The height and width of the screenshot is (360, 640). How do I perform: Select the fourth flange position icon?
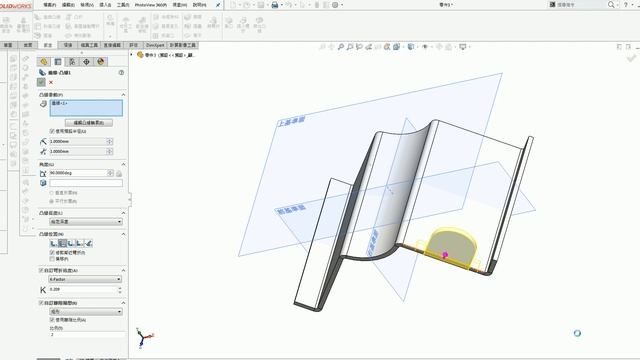pos(80,243)
